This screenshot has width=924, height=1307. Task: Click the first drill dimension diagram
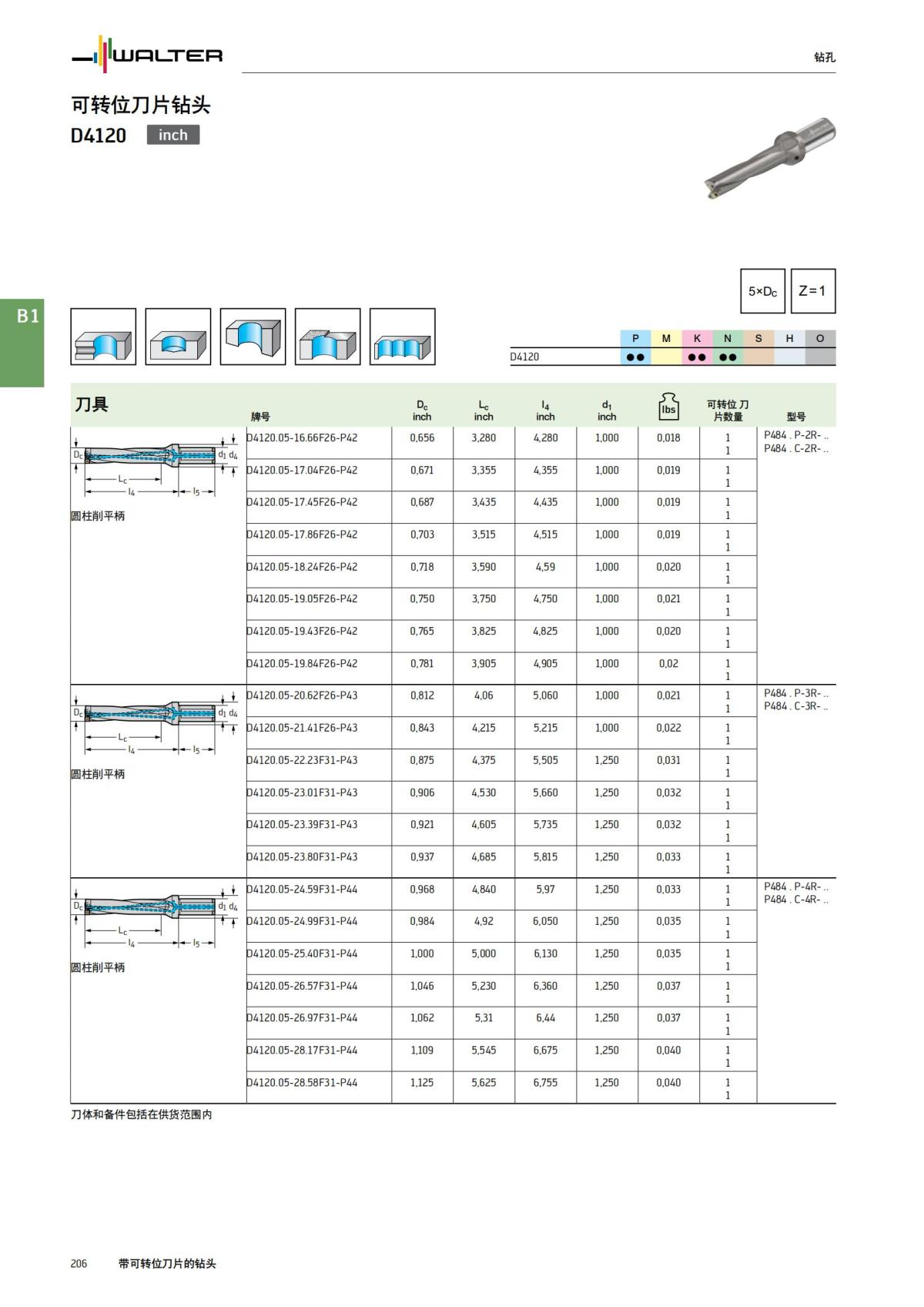point(155,464)
